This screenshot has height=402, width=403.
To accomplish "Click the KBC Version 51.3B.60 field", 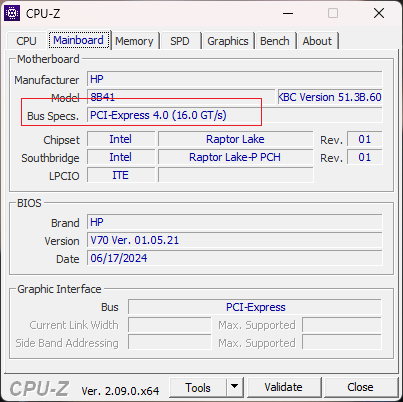I will (x=330, y=97).
